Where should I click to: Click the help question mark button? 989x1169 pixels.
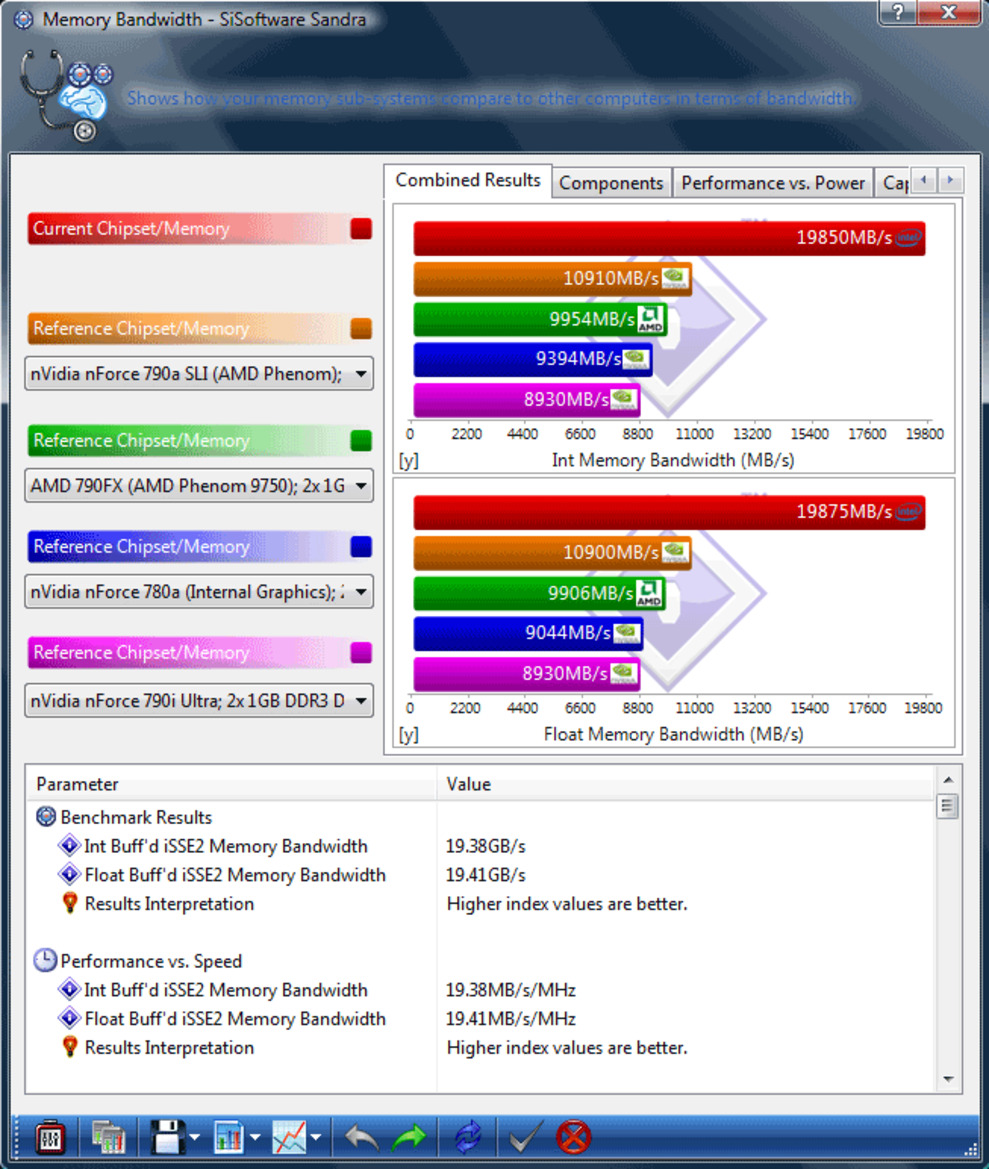click(897, 12)
